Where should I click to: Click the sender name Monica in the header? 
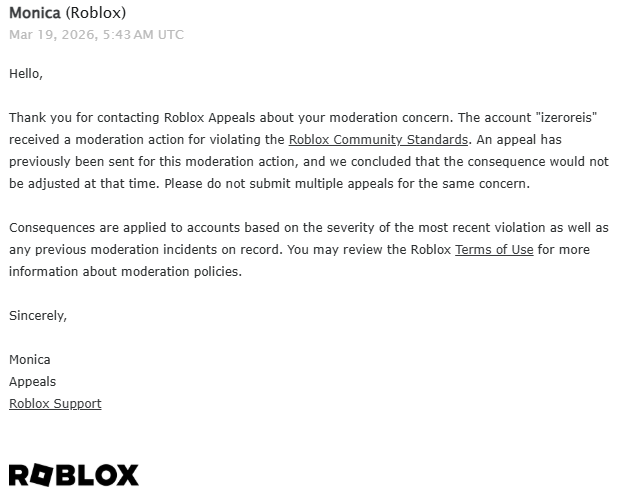34,13
